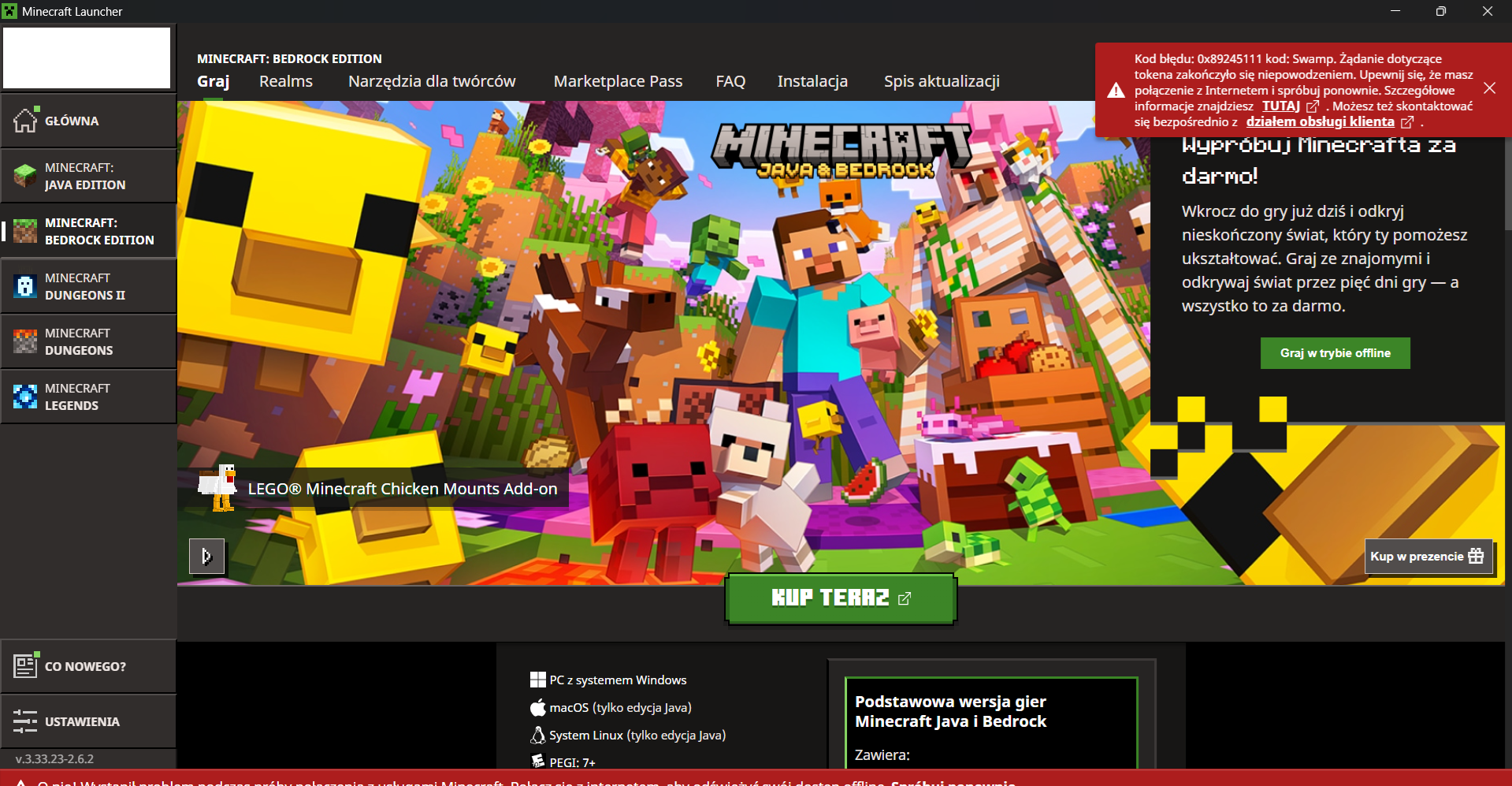Open Minecraft Dungeons (not Dungeons II) in the sidebar
1512x786 pixels.
(x=88, y=341)
